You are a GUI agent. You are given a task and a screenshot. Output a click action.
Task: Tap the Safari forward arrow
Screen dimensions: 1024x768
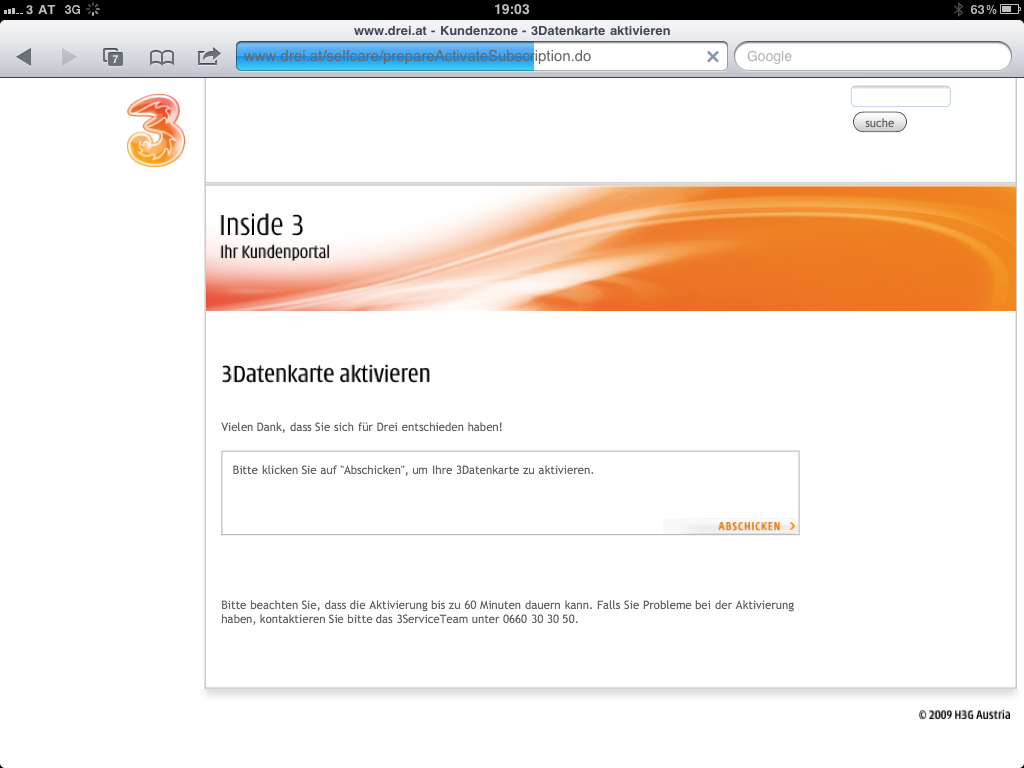[x=69, y=57]
